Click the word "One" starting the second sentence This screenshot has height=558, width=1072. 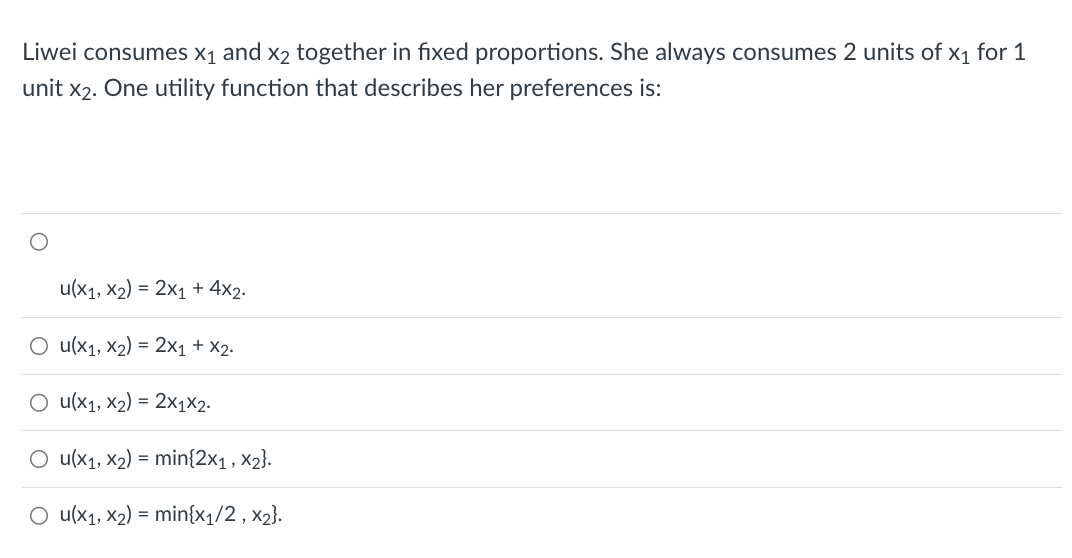125,87
